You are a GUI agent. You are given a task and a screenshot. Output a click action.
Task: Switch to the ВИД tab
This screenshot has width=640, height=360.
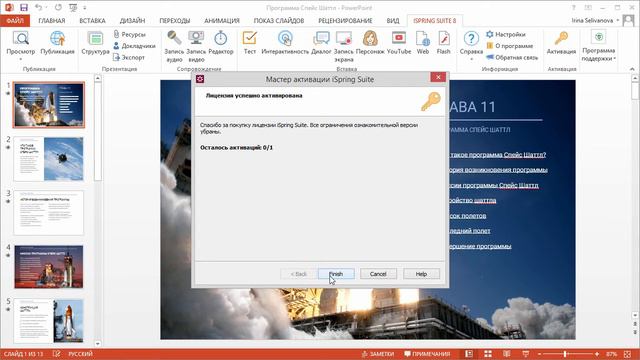393,20
